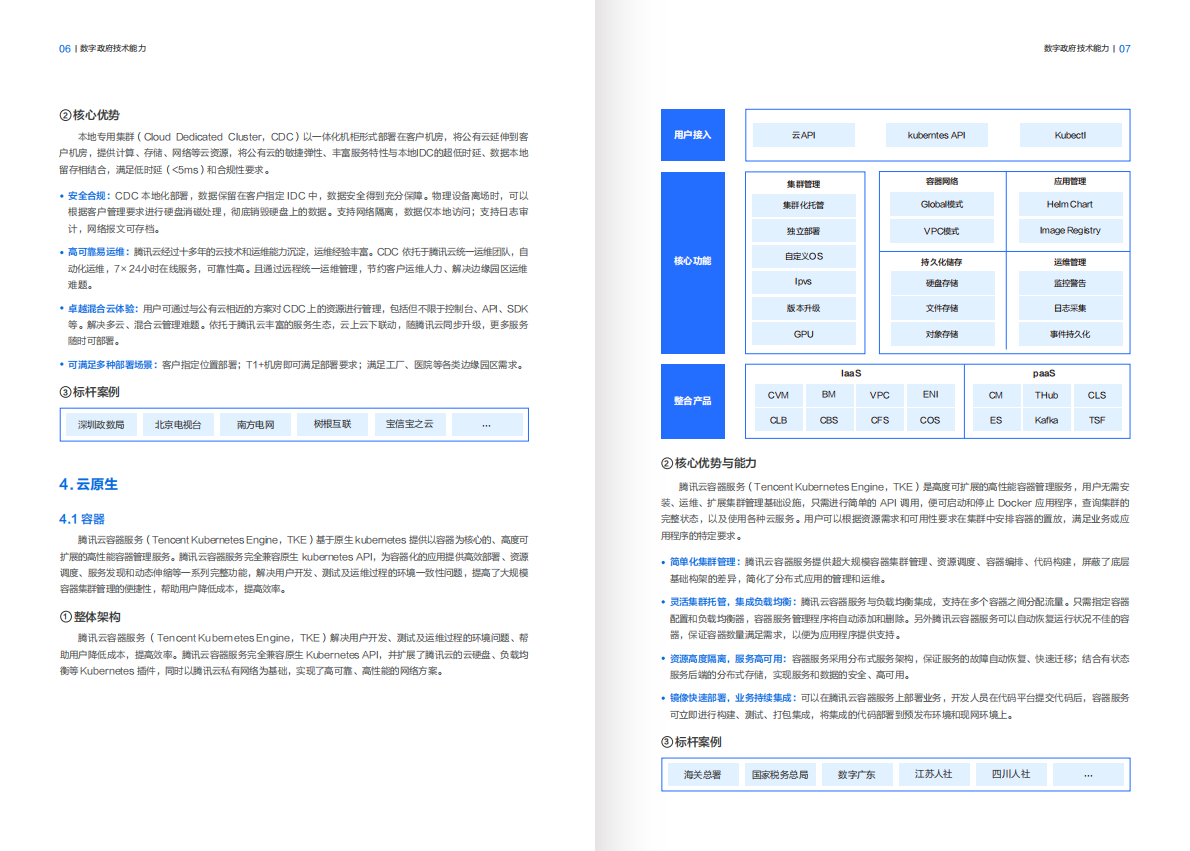Click the Global模式 container network box
The height and width of the screenshot is (851, 1190).
click(940, 204)
